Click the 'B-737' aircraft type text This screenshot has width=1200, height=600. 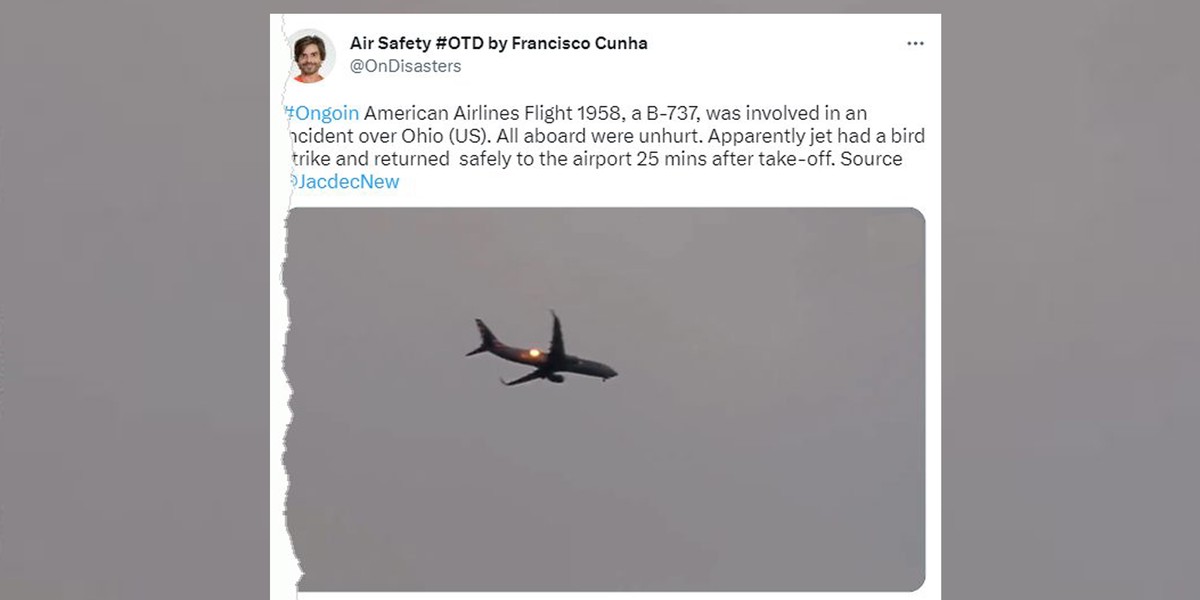(669, 114)
